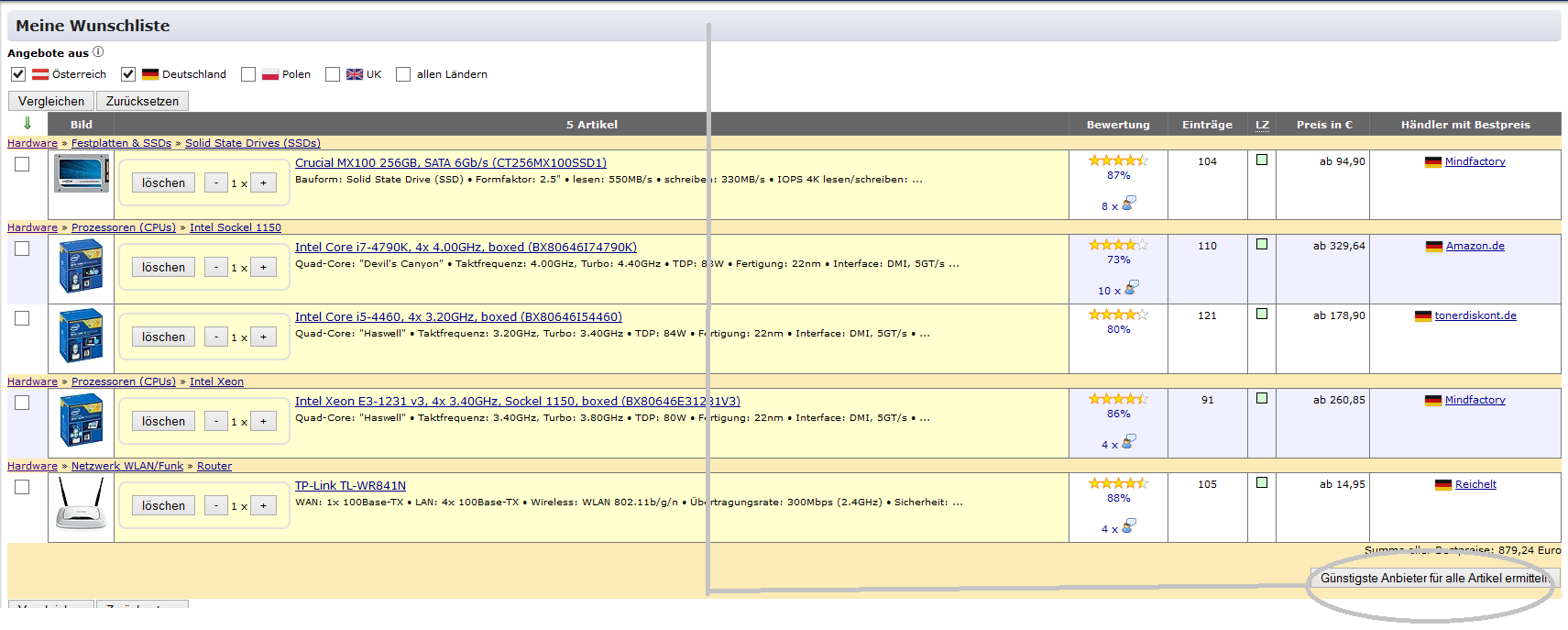Open Intel Xeon breadcrumb link
Screen dimensions: 1568x630
pos(216,381)
